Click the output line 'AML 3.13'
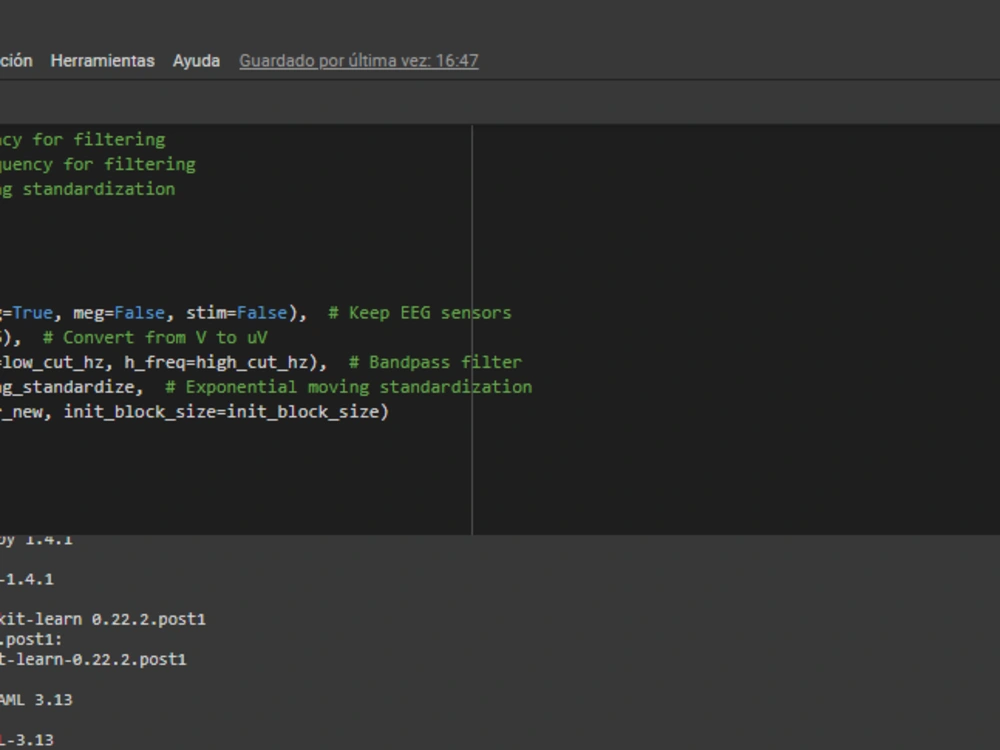The height and width of the screenshot is (750, 1000). tap(36, 700)
